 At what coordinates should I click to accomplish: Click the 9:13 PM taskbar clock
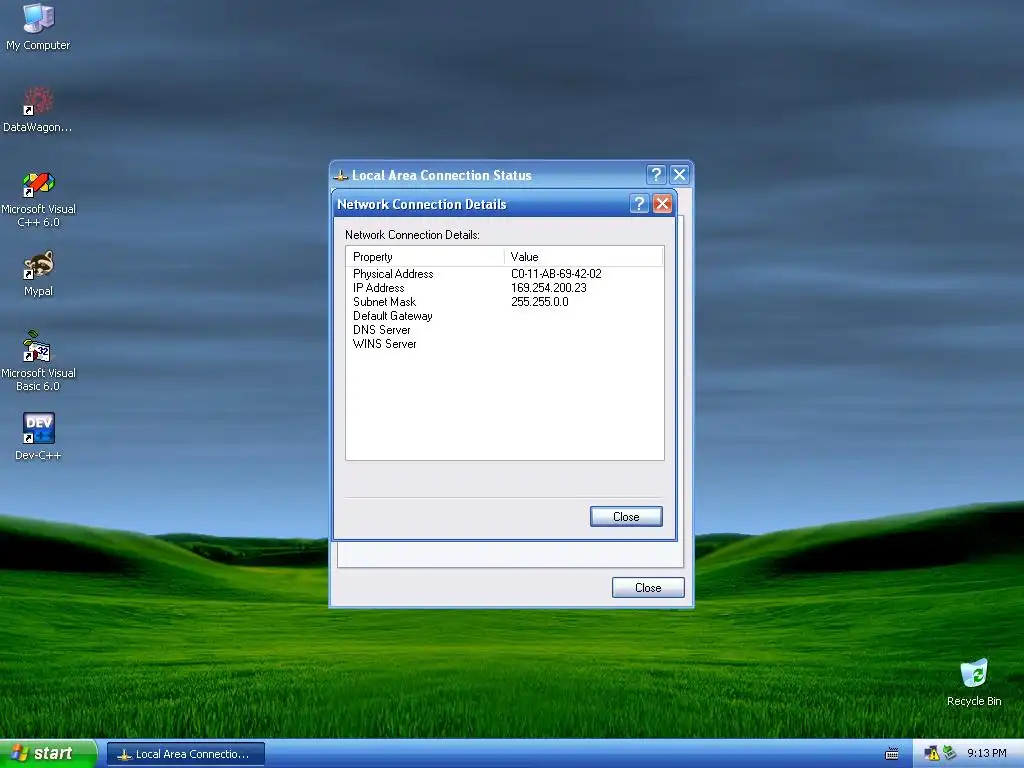click(987, 754)
